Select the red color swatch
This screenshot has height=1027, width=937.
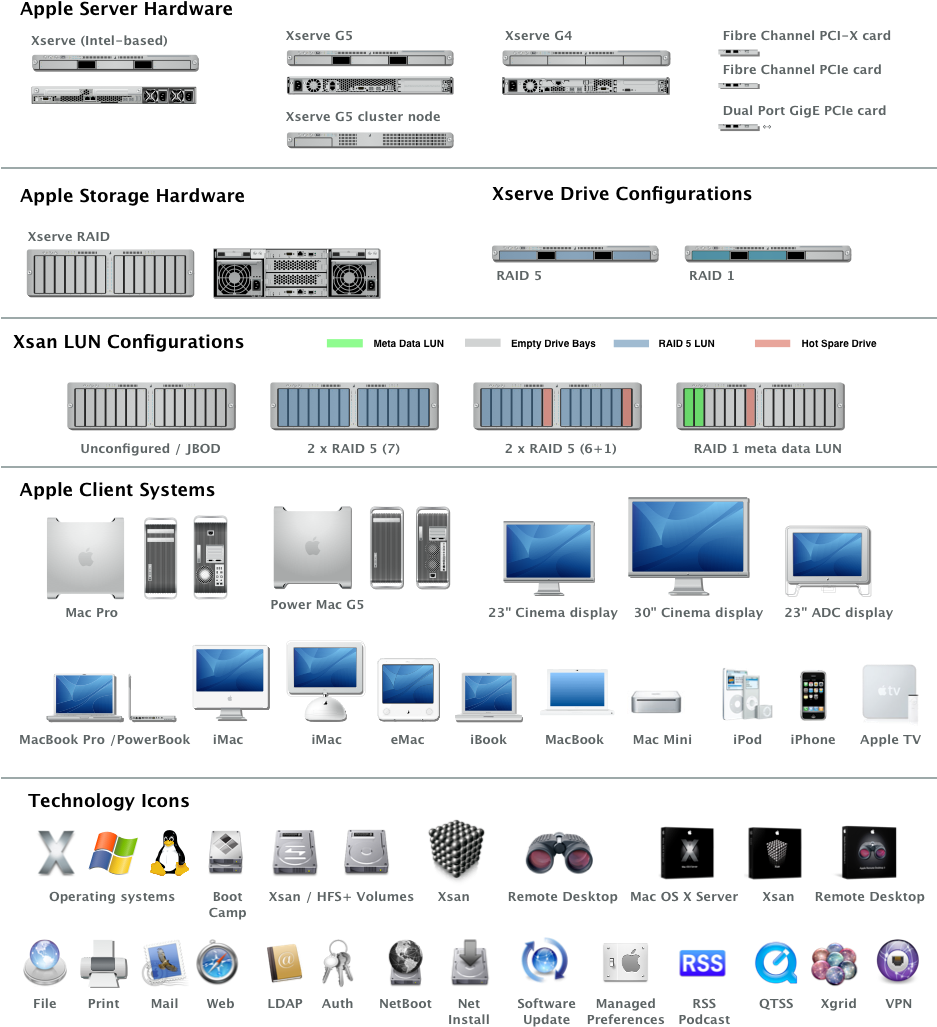point(772,343)
